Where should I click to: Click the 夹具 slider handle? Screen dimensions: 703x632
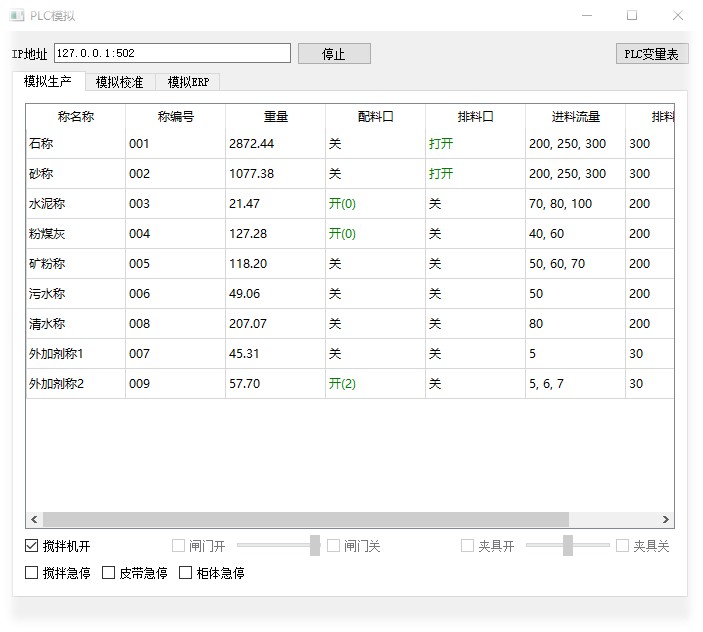[568, 546]
